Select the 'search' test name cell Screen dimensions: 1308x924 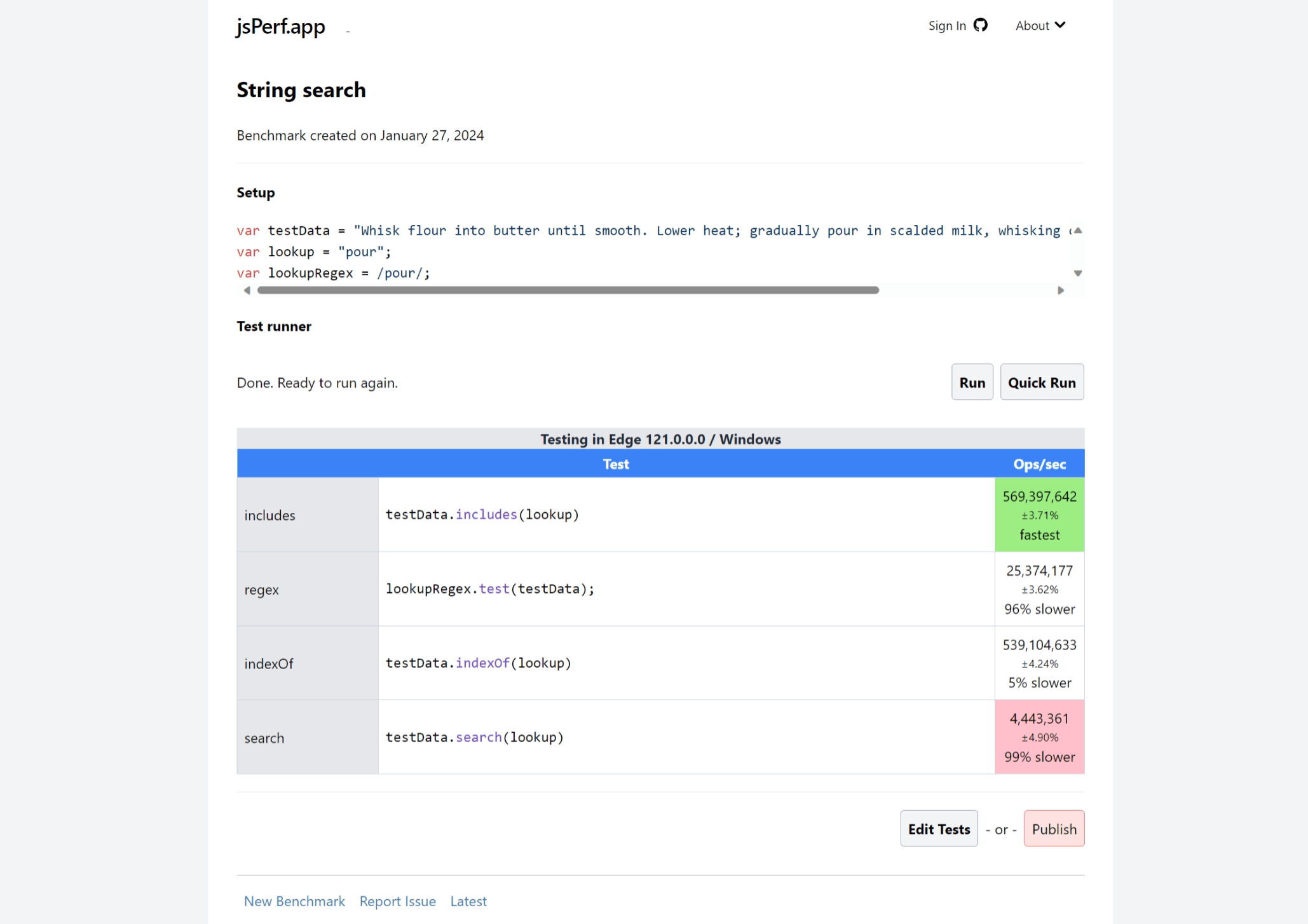click(308, 737)
